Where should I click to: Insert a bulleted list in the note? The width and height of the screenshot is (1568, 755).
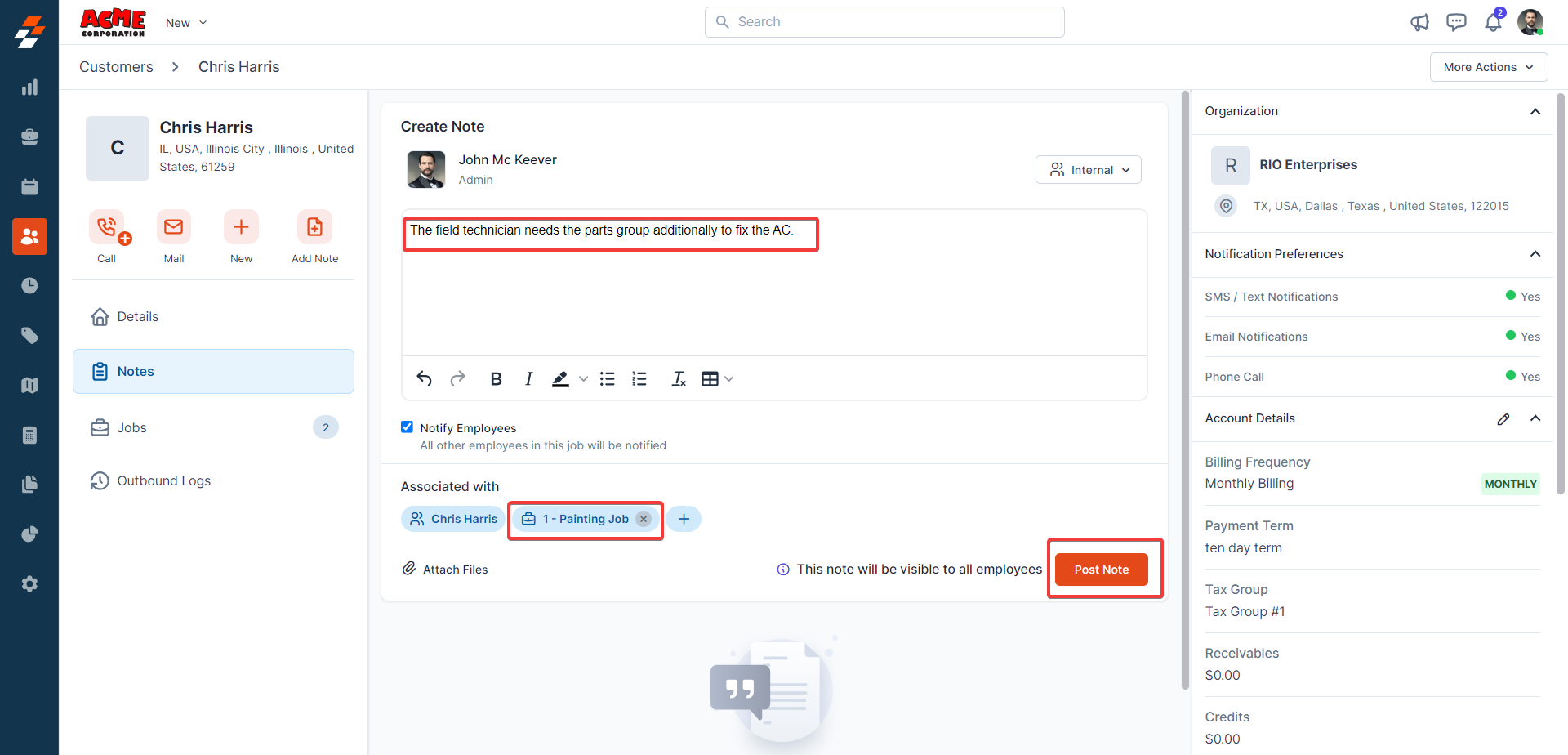coord(607,378)
